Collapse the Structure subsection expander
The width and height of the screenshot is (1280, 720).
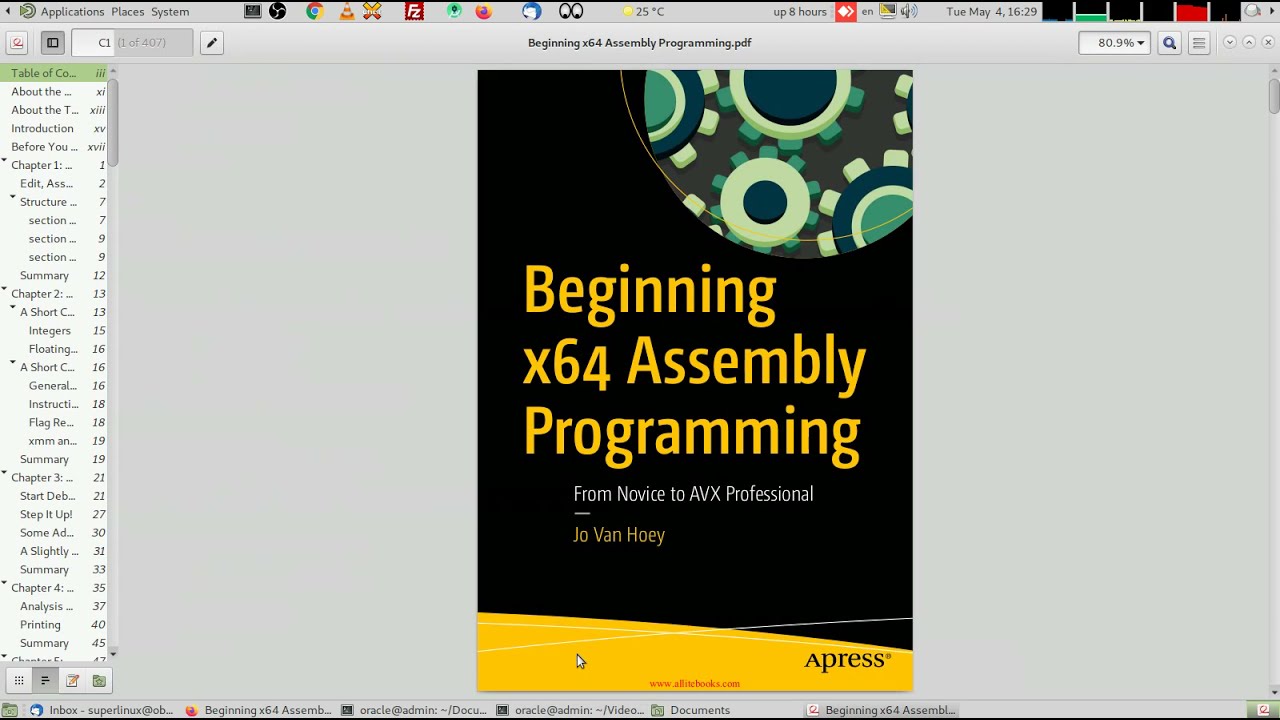tap(13, 198)
